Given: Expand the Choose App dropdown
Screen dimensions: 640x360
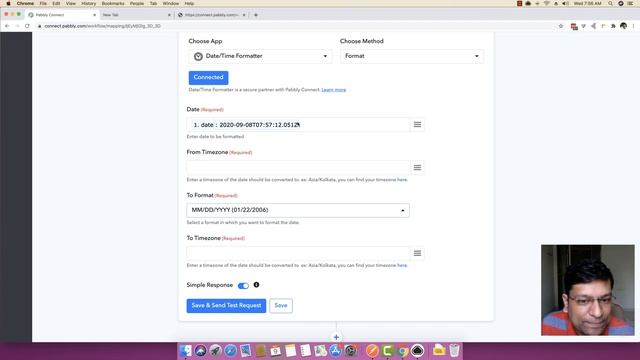Looking at the screenshot, I should point(260,56).
